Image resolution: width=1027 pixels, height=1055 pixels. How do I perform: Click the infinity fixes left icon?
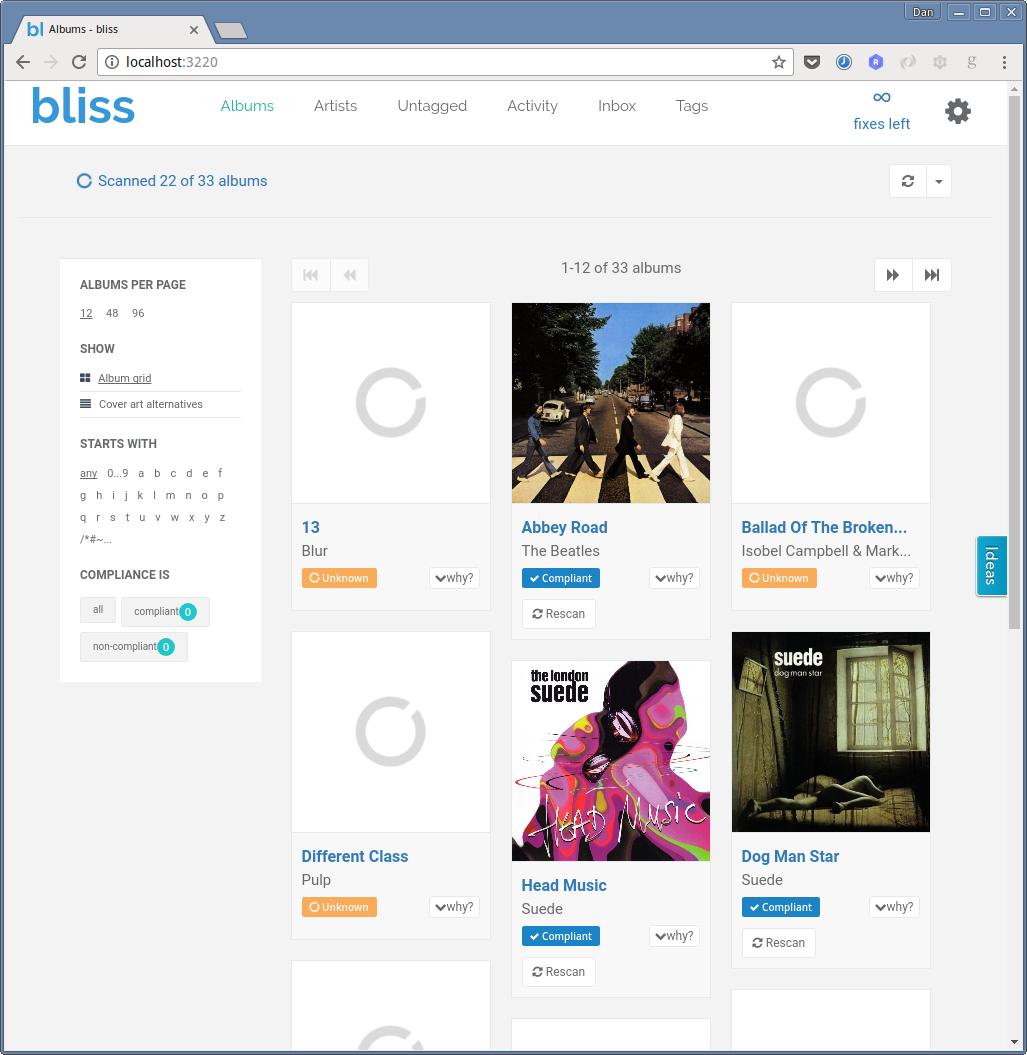(x=882, y=98)
